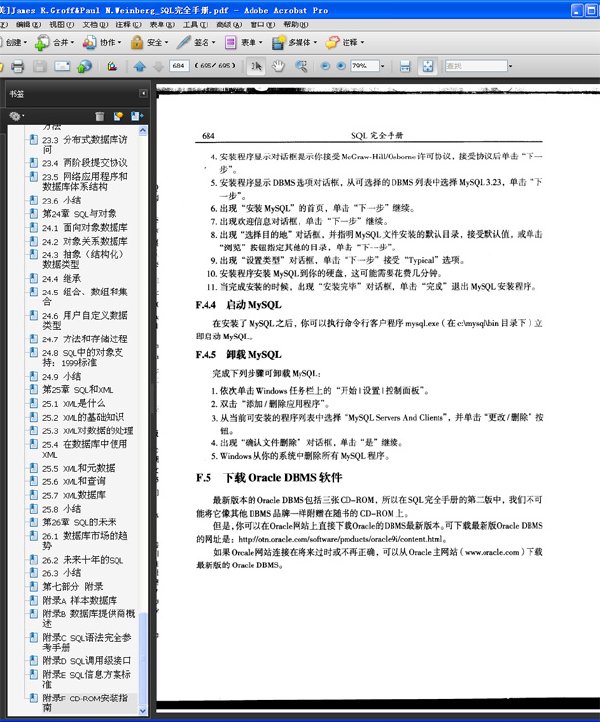Open bookmark 附录F CD-ROM安装指南

(x=85, y=703)
